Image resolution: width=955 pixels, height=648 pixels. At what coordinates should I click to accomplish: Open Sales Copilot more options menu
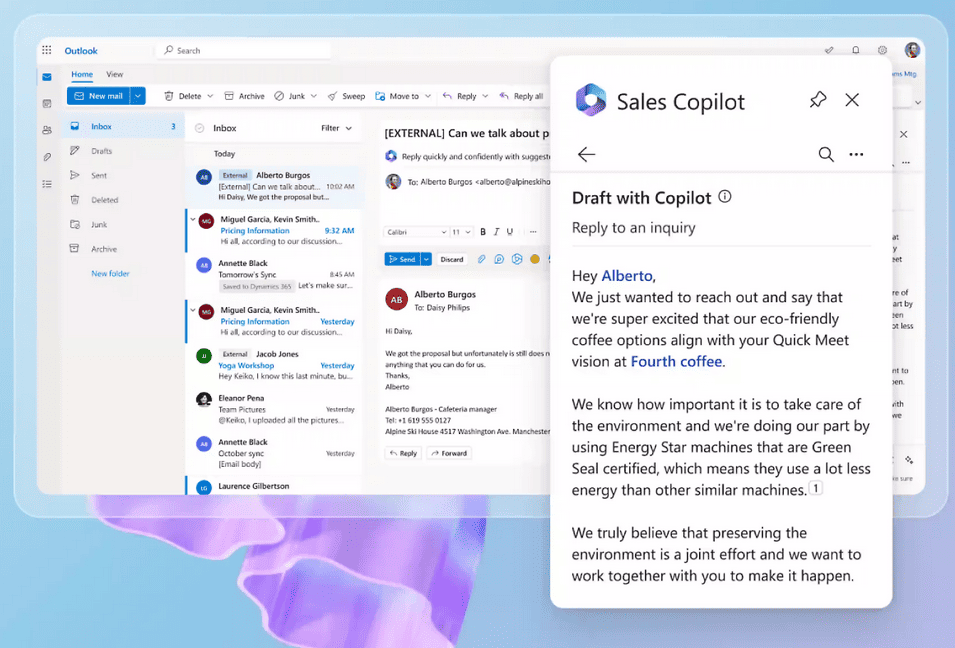point(856,154)
